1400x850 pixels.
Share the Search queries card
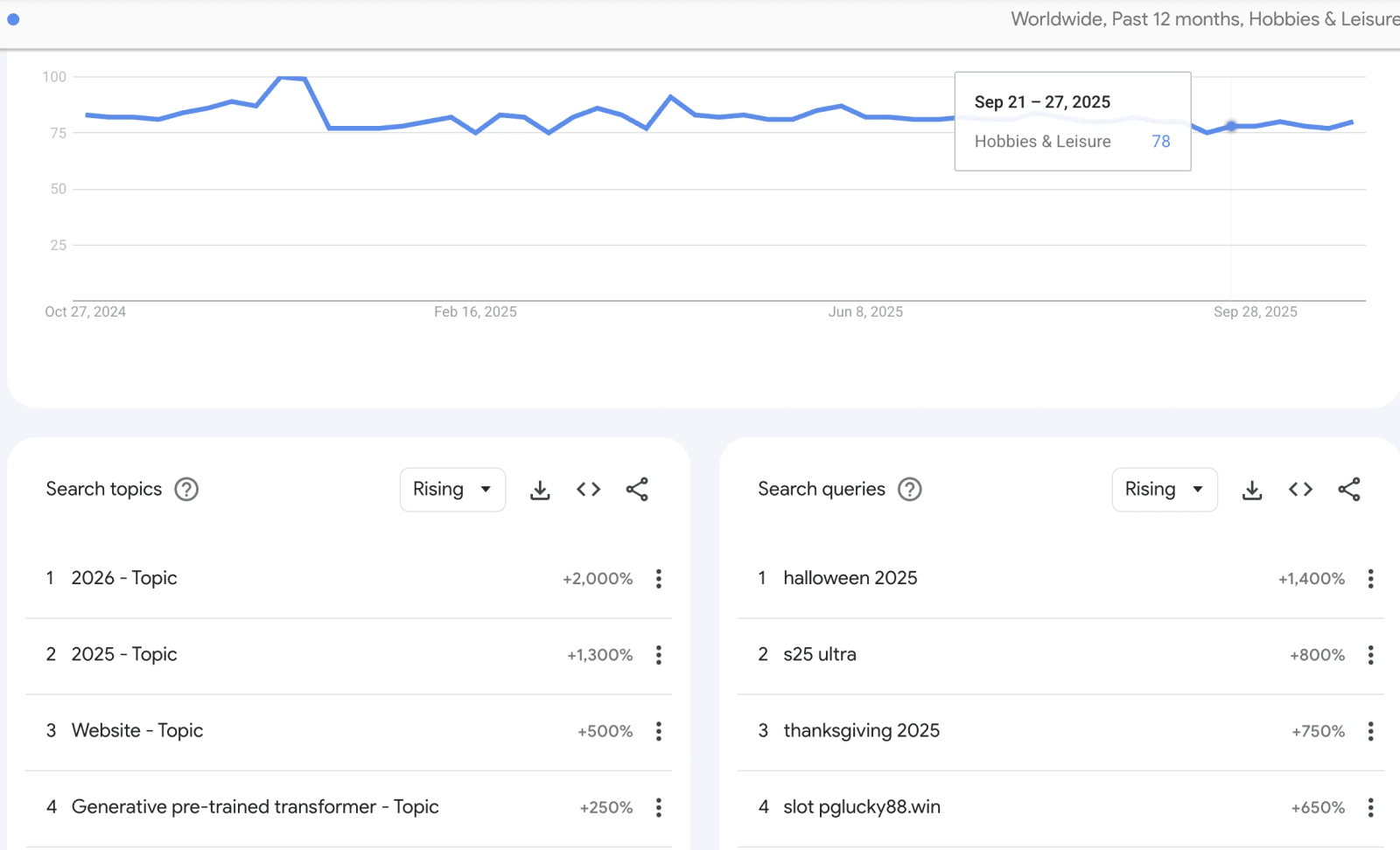(x=1349, y=490)
